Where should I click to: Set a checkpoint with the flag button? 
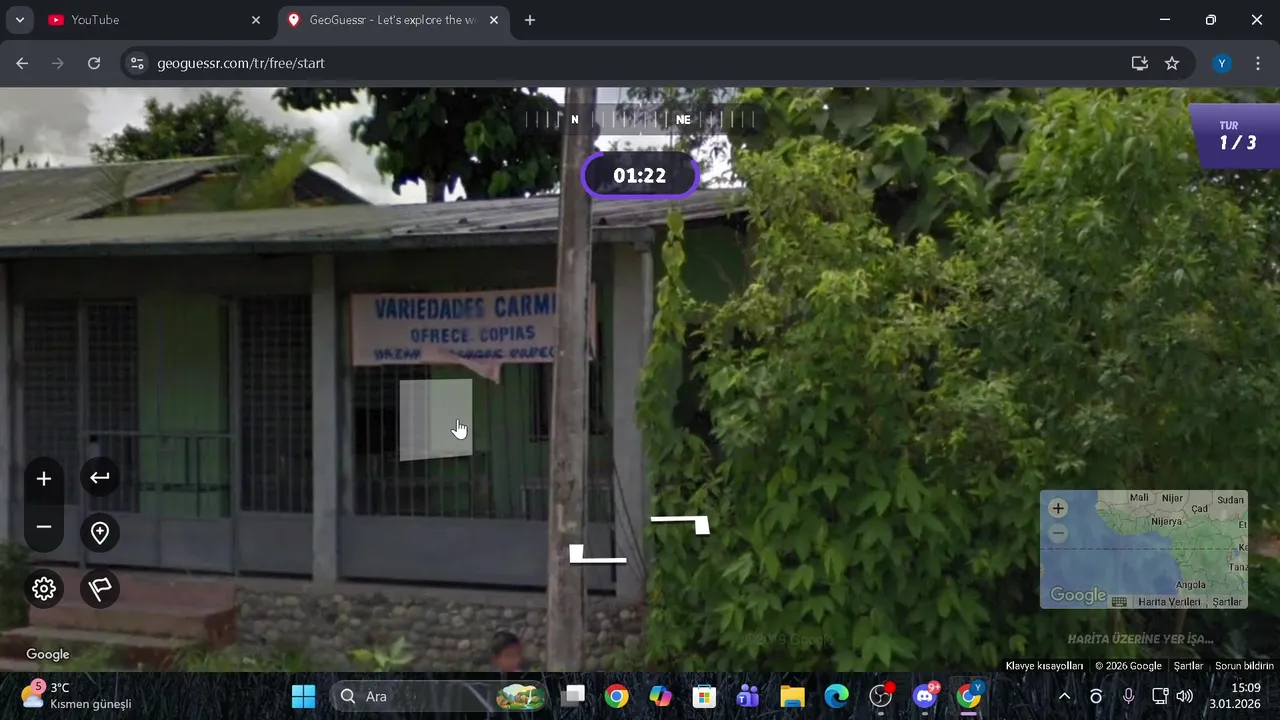[100, 589]
